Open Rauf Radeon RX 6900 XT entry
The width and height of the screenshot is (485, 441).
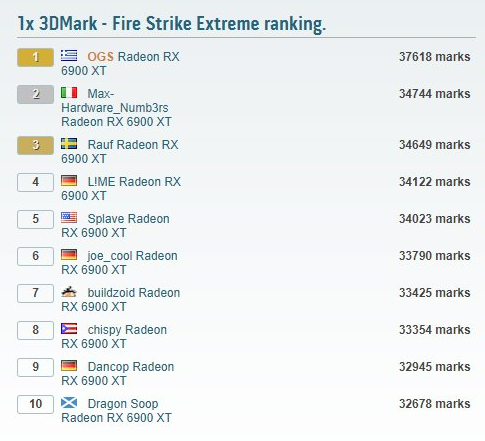click(120, 152)
